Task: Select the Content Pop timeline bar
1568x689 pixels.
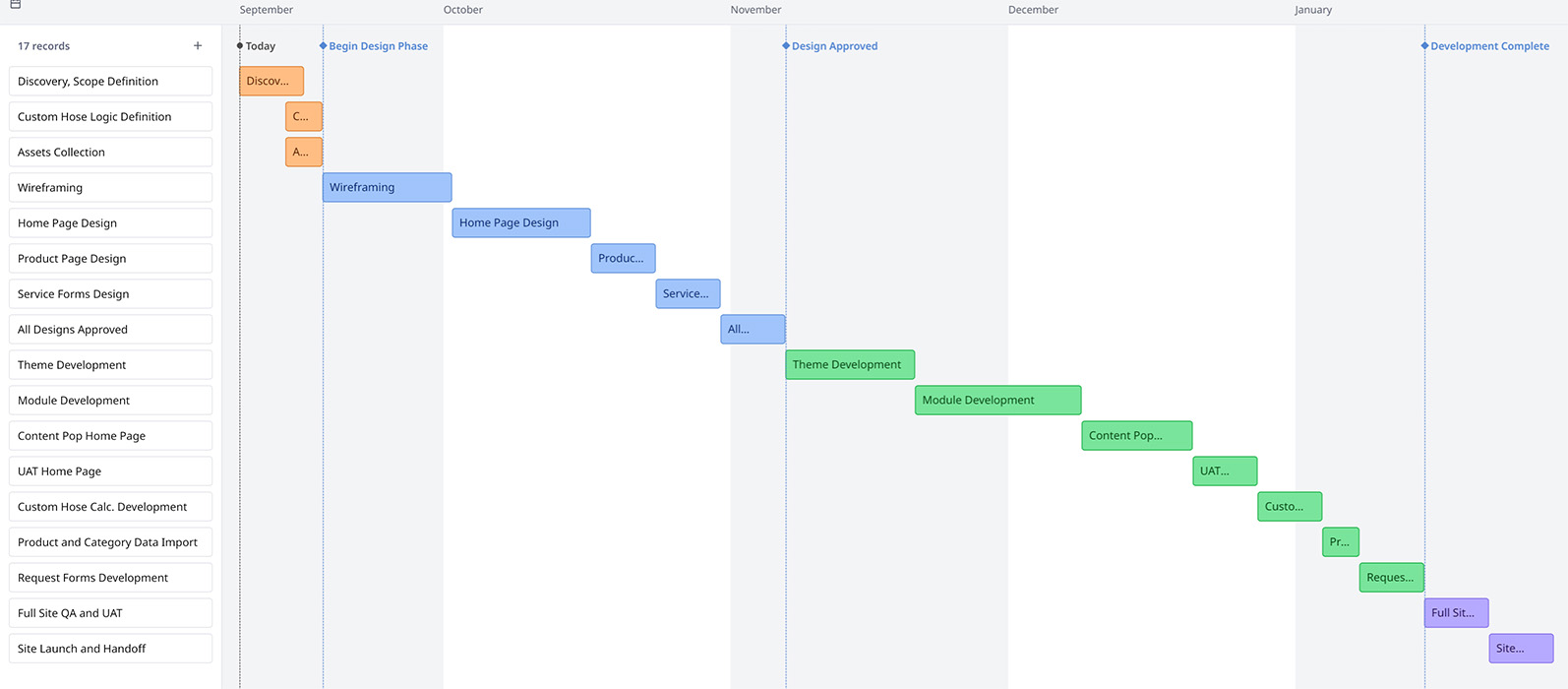Action: coord(1136,436)
